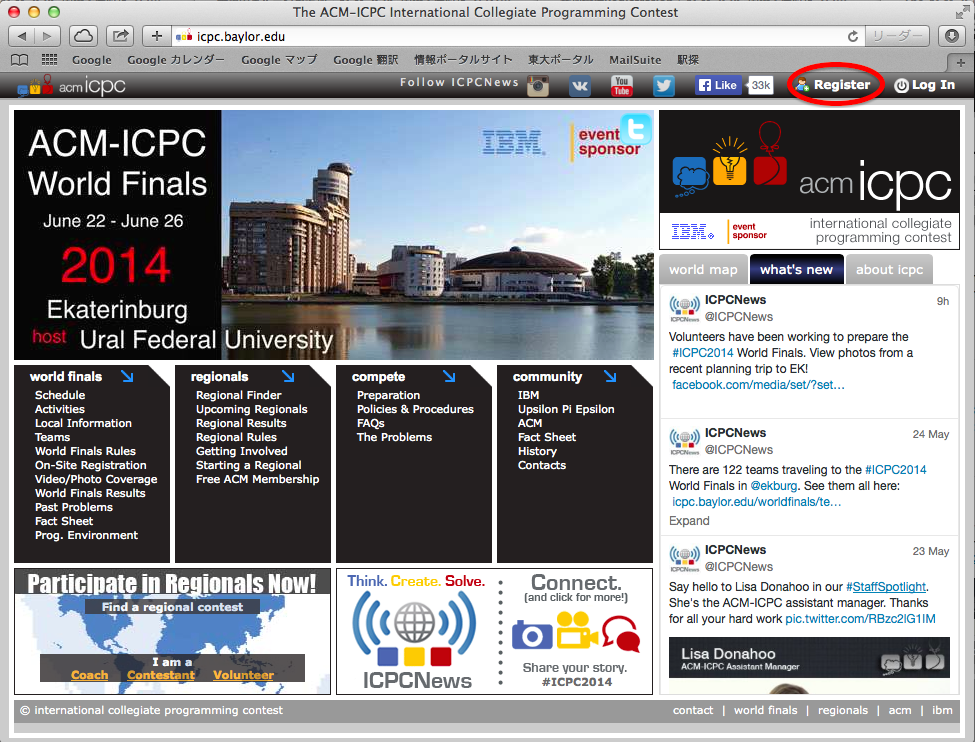Show Top Sites grid icon
Viewport: 975px width, 742px height.
49,60
